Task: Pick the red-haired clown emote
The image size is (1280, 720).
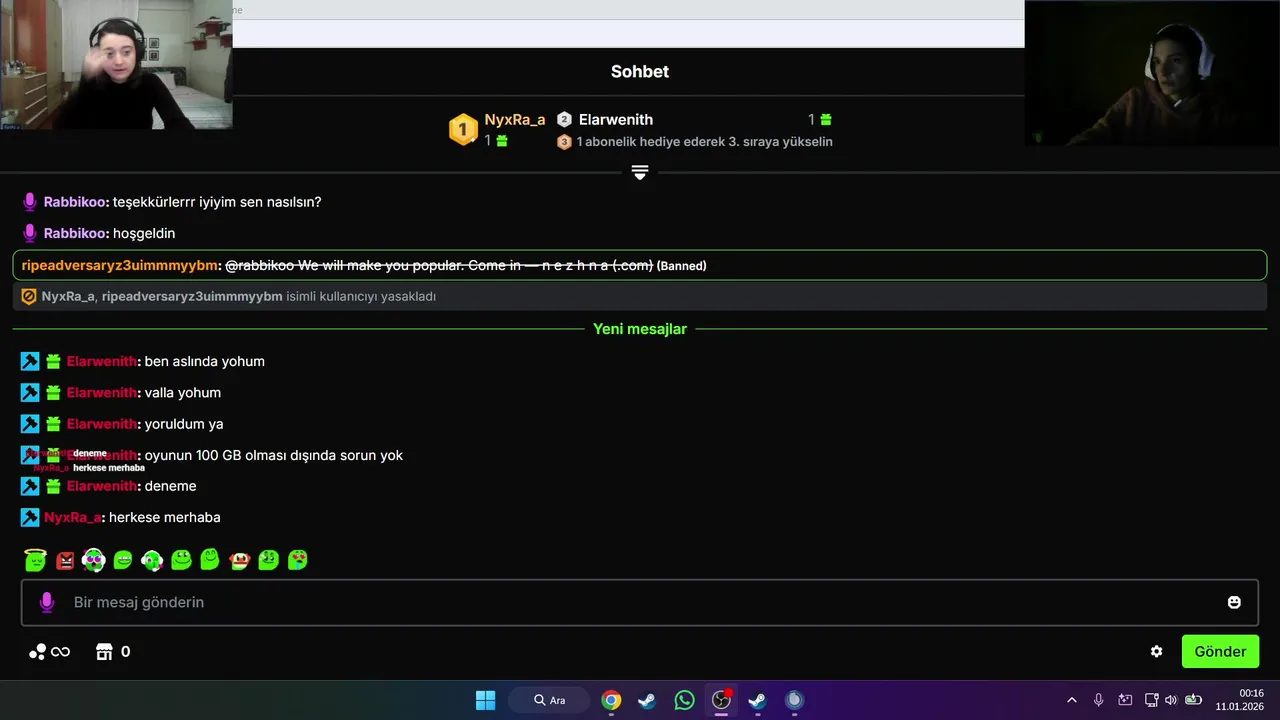Action: coord(239,560)
